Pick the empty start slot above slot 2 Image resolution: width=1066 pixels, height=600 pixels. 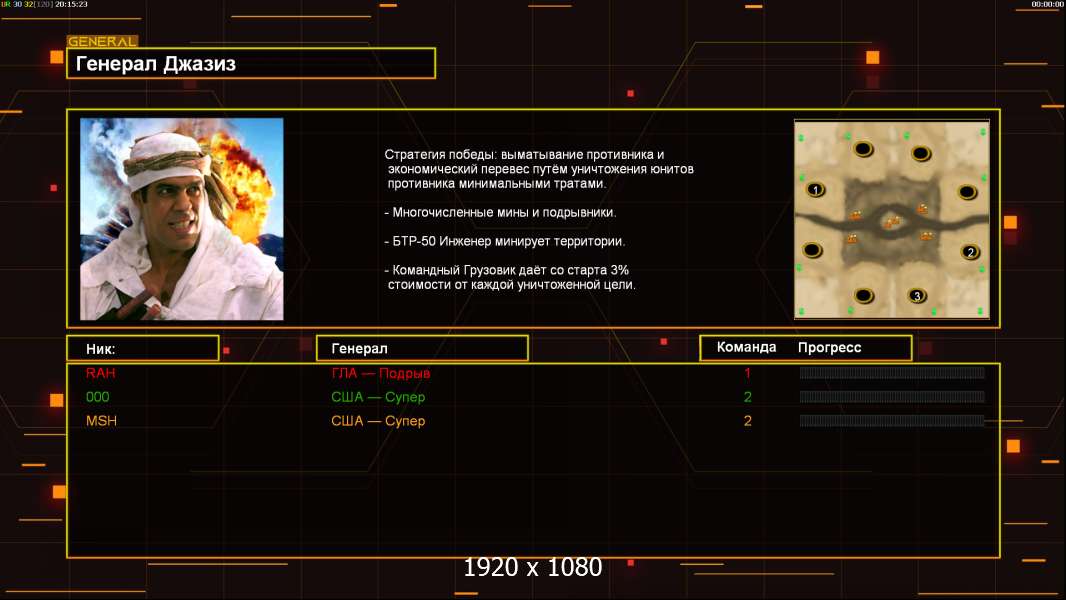[967, 192]
